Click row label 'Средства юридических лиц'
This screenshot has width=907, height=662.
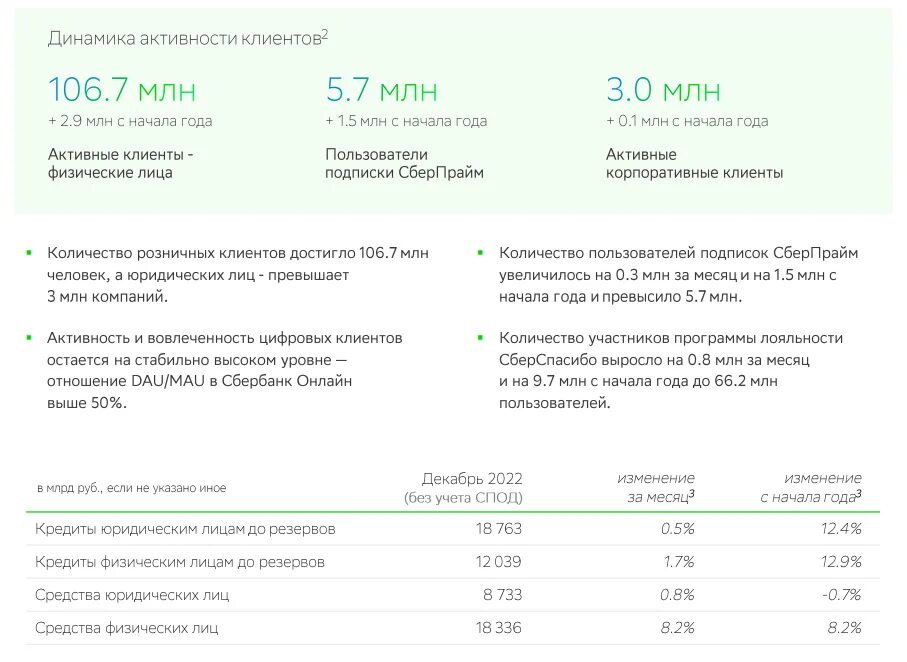[x=132, y=595]
